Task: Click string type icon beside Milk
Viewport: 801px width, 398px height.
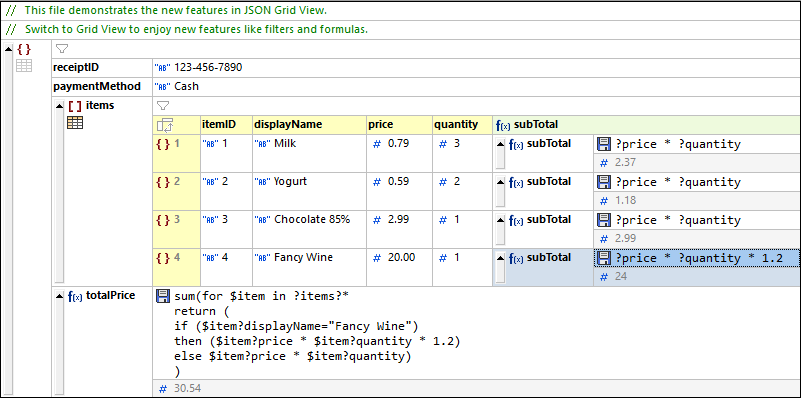Action: [x=263, y=145]
